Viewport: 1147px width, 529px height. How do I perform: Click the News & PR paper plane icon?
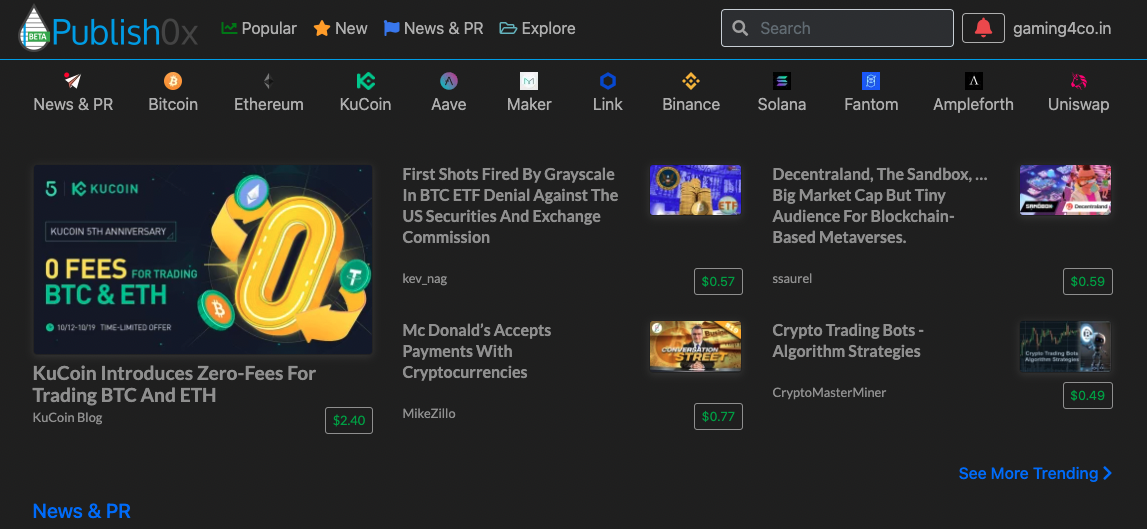pyautogui.click(x=72, y=80)
